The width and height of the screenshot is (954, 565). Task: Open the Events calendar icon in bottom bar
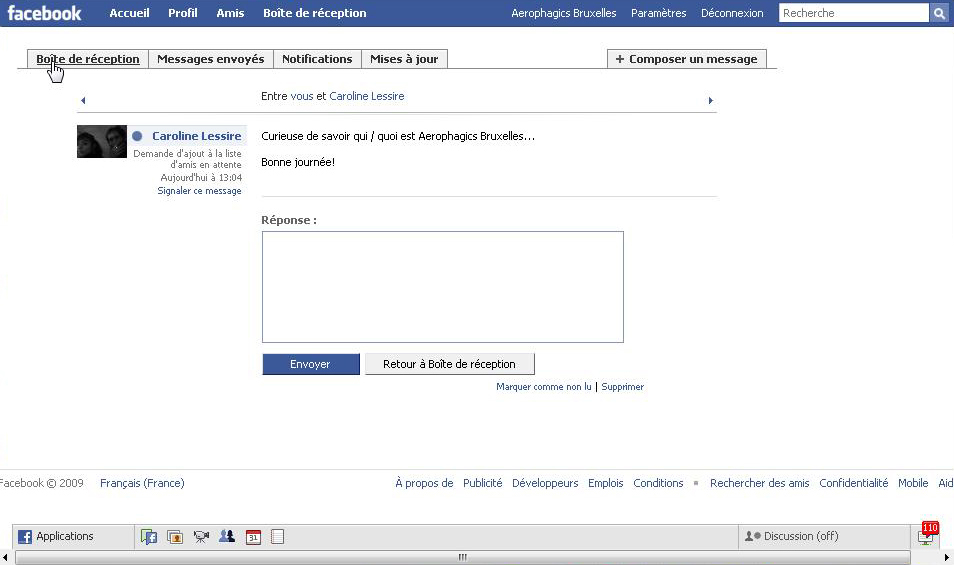pyautogui.click(x=253, y=537)
